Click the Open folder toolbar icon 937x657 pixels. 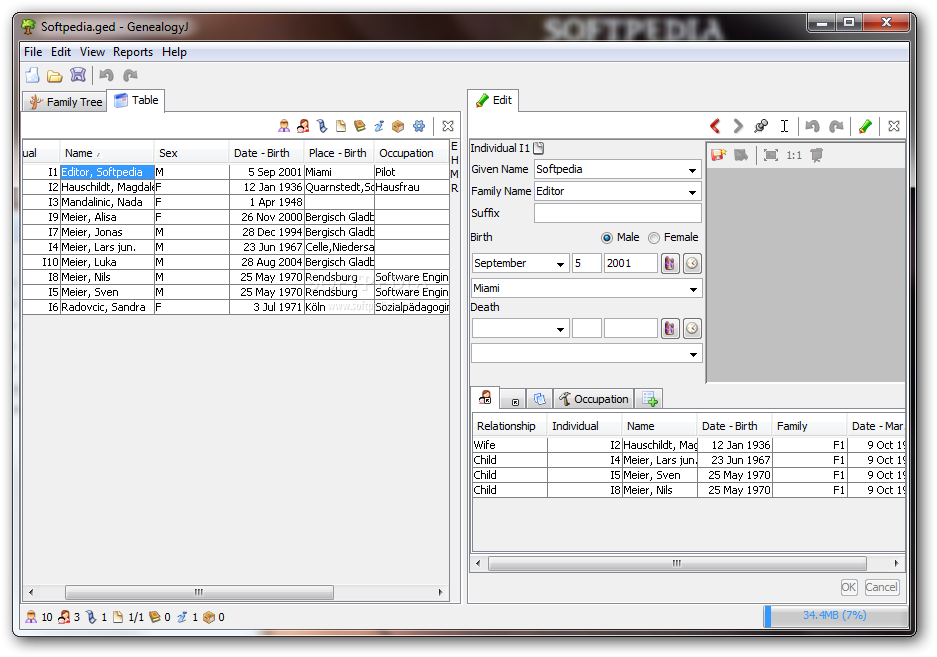pyautogui.click(x=55, y=76)
